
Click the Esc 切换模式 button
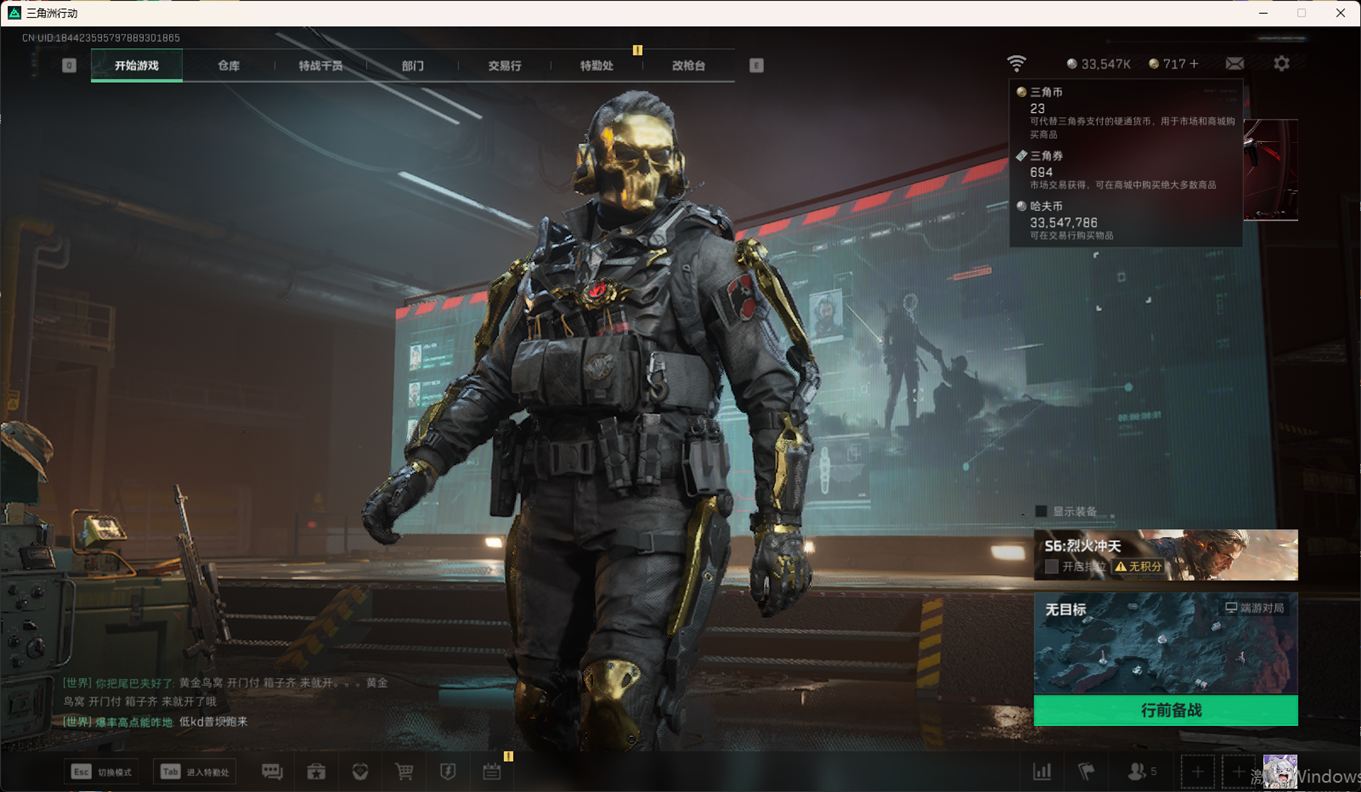[102, 772]
